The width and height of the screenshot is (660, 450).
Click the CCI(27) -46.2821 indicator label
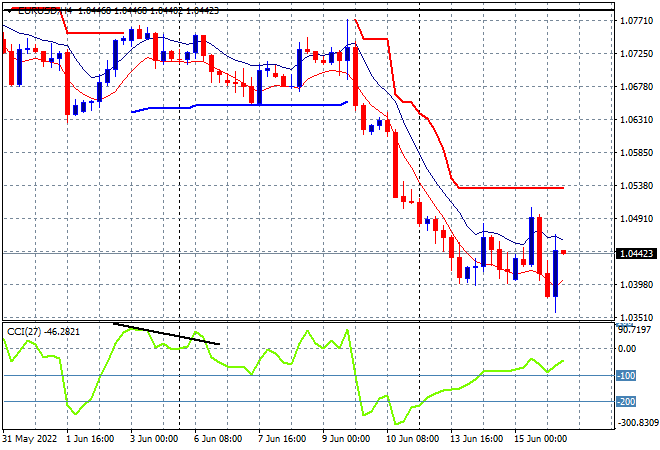pos(43,332)
